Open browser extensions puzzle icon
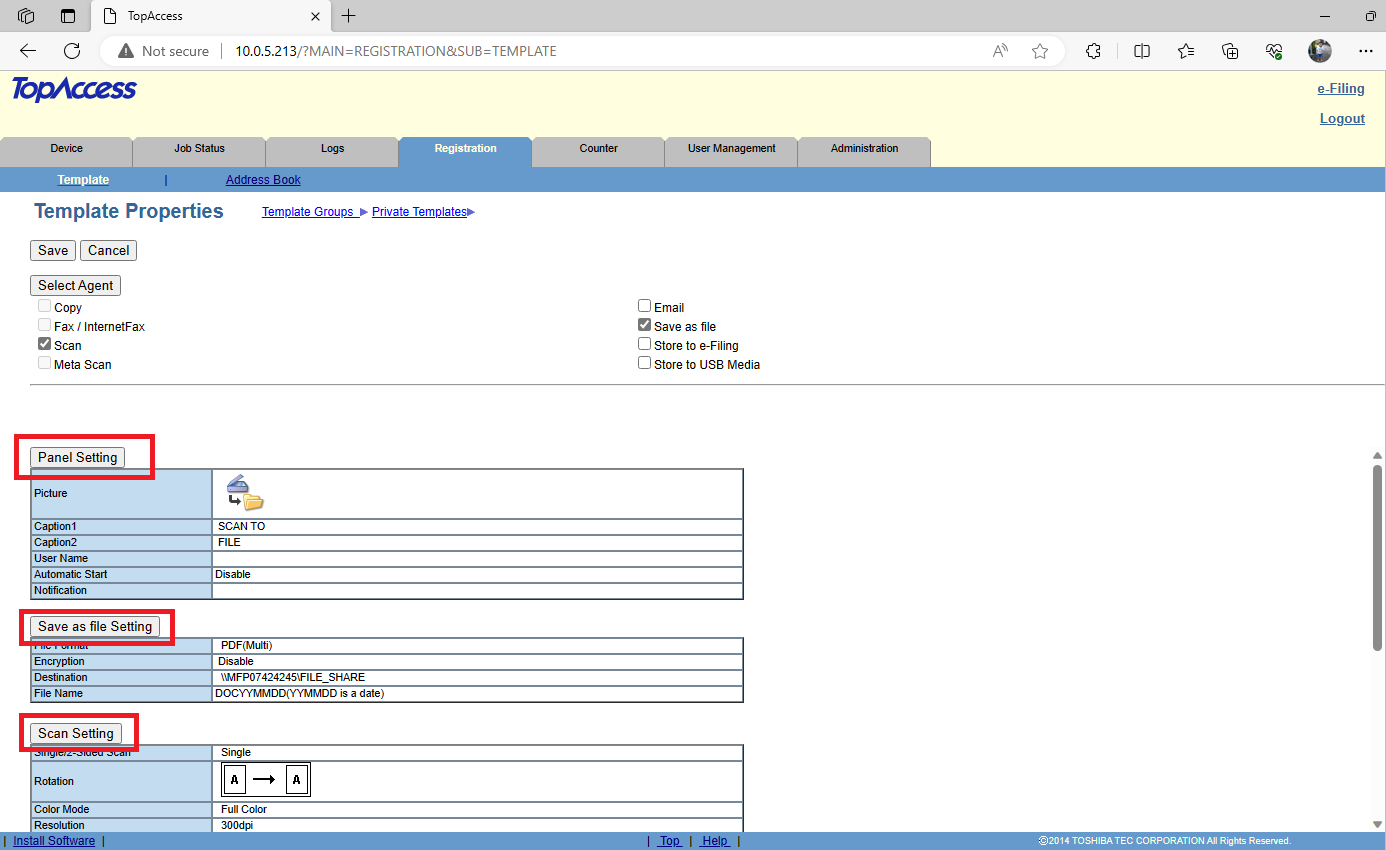The height and width of the screenshot is (850, 1386). (x=1093, y=51)
